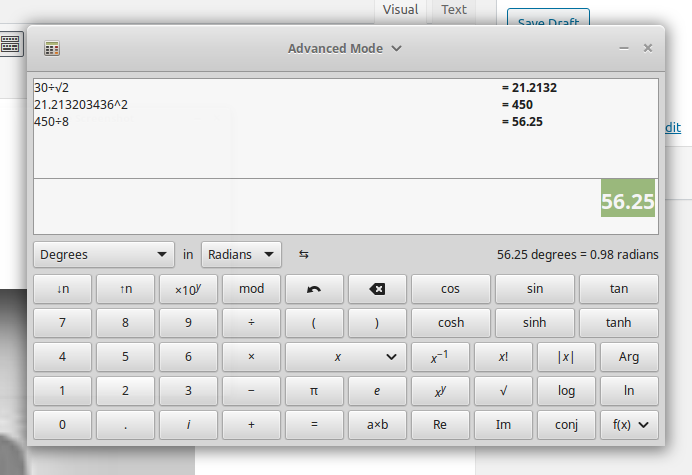The height and width of the screenshot is (475, 692).
Task: Click the undo arrow button
Action: coord(314,289)
